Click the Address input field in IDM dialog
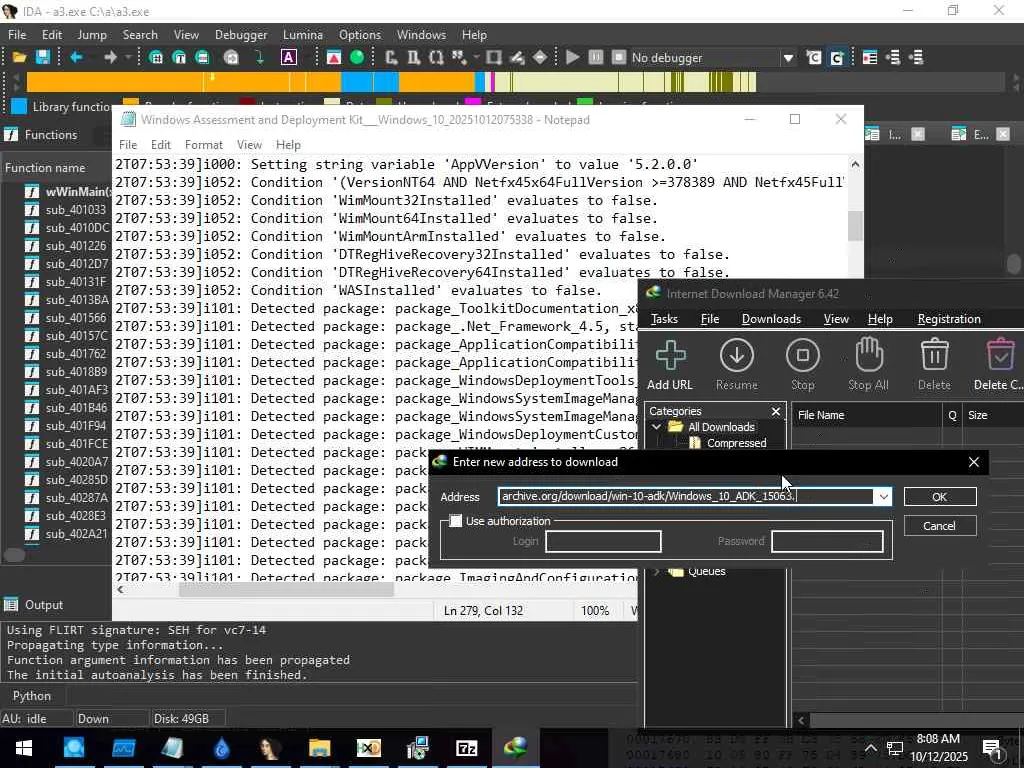This screenshot has width=1024, height=768. tap(686, 496)
